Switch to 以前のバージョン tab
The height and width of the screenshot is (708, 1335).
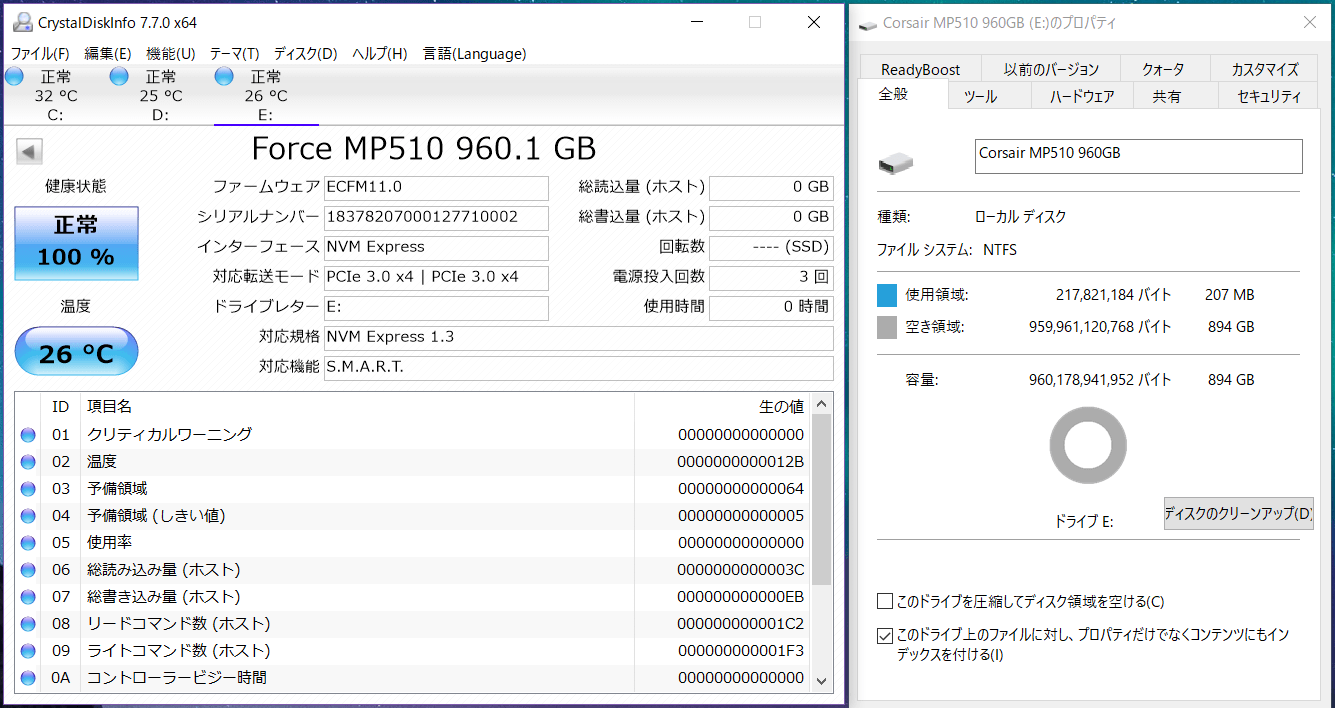[1052, 69]
